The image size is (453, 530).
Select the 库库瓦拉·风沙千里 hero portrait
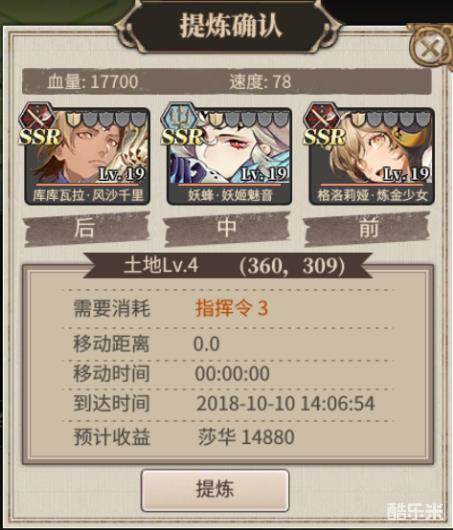pos(87,156)
